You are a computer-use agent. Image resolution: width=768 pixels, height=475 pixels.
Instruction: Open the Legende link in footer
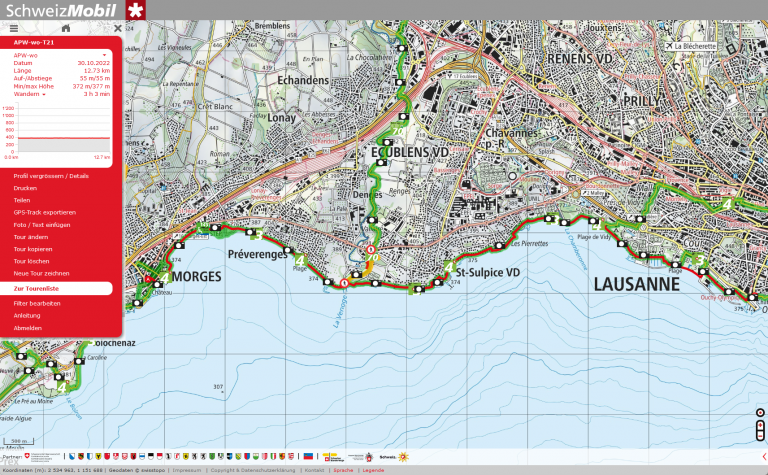pos(373,469)
